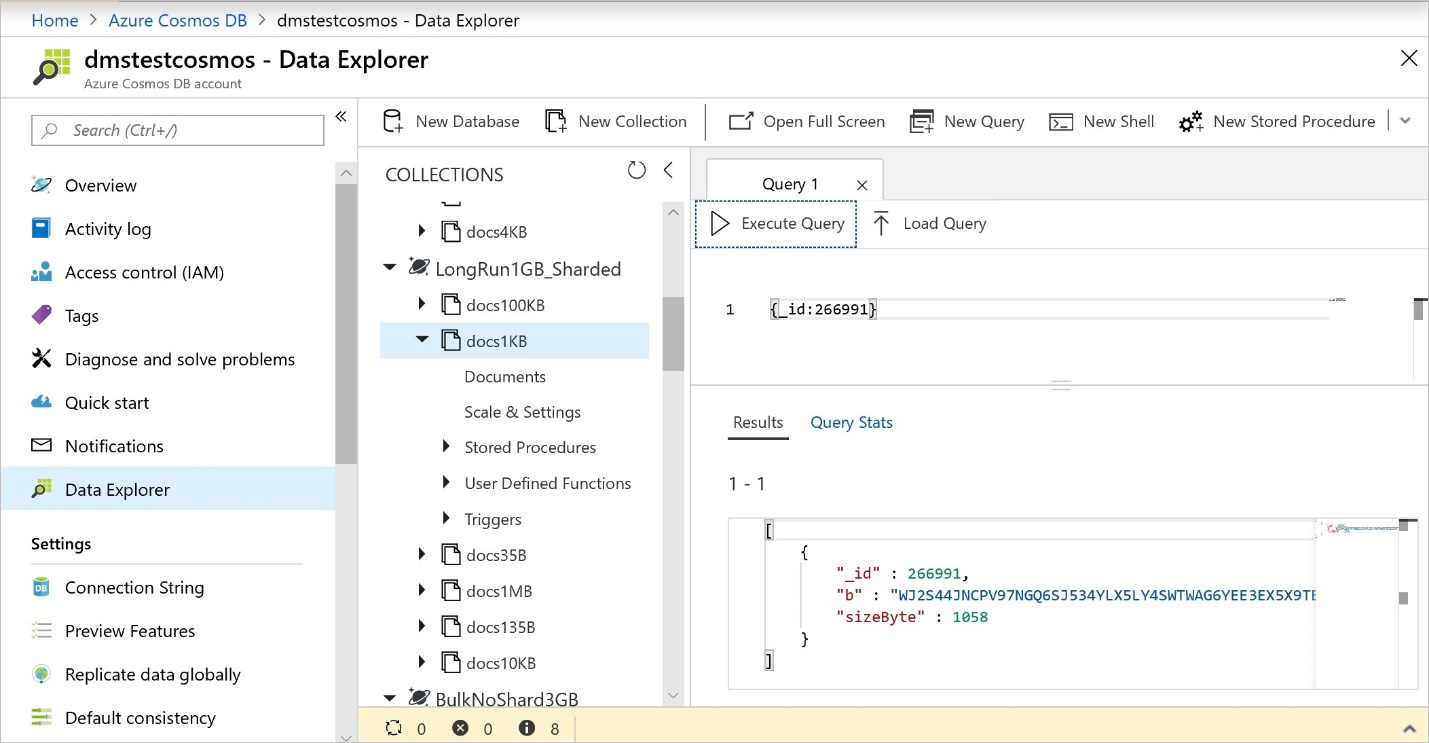Expand the docs35B collection
Image resolution: width=1429 pixels, height=743 pixels.
[422, 554]
